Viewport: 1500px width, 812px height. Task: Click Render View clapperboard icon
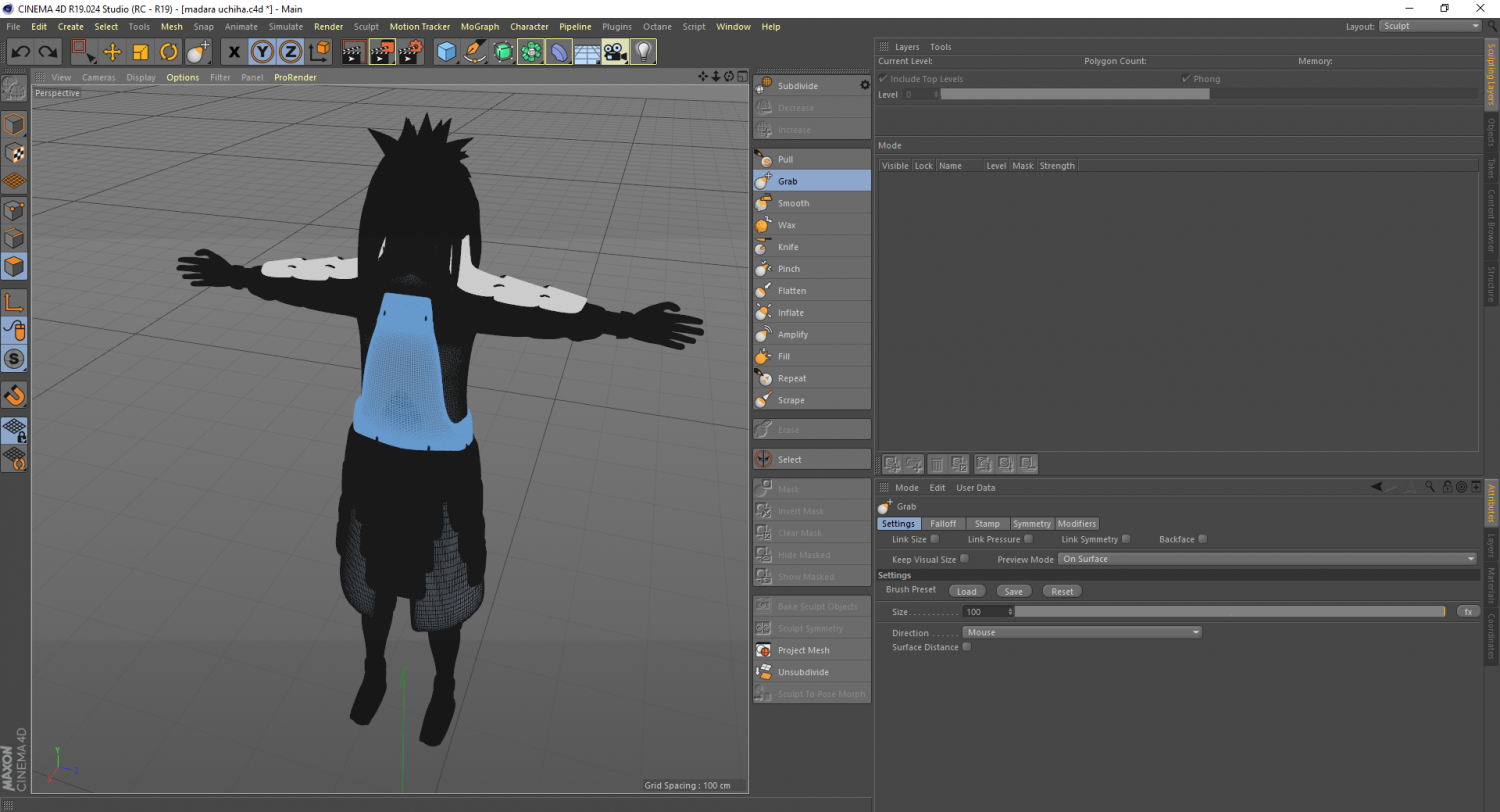(x=353, y=52)
